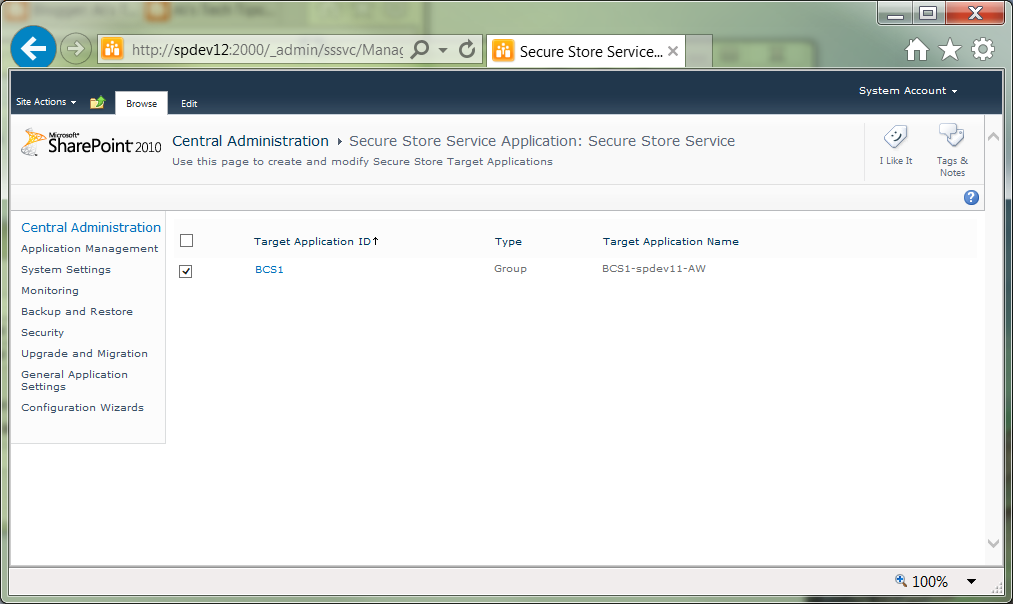Open Central Administration heading in sidebar

pyautogui.click(x=91, y=227)
